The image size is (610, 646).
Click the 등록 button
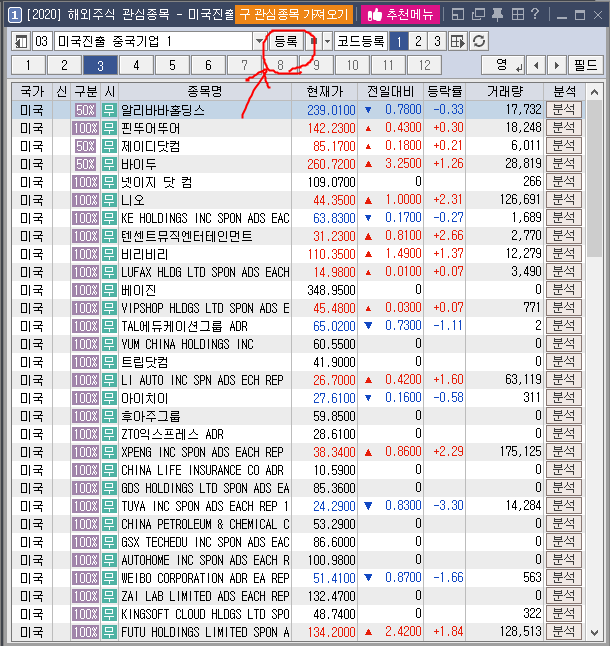[x=286, y=41]
